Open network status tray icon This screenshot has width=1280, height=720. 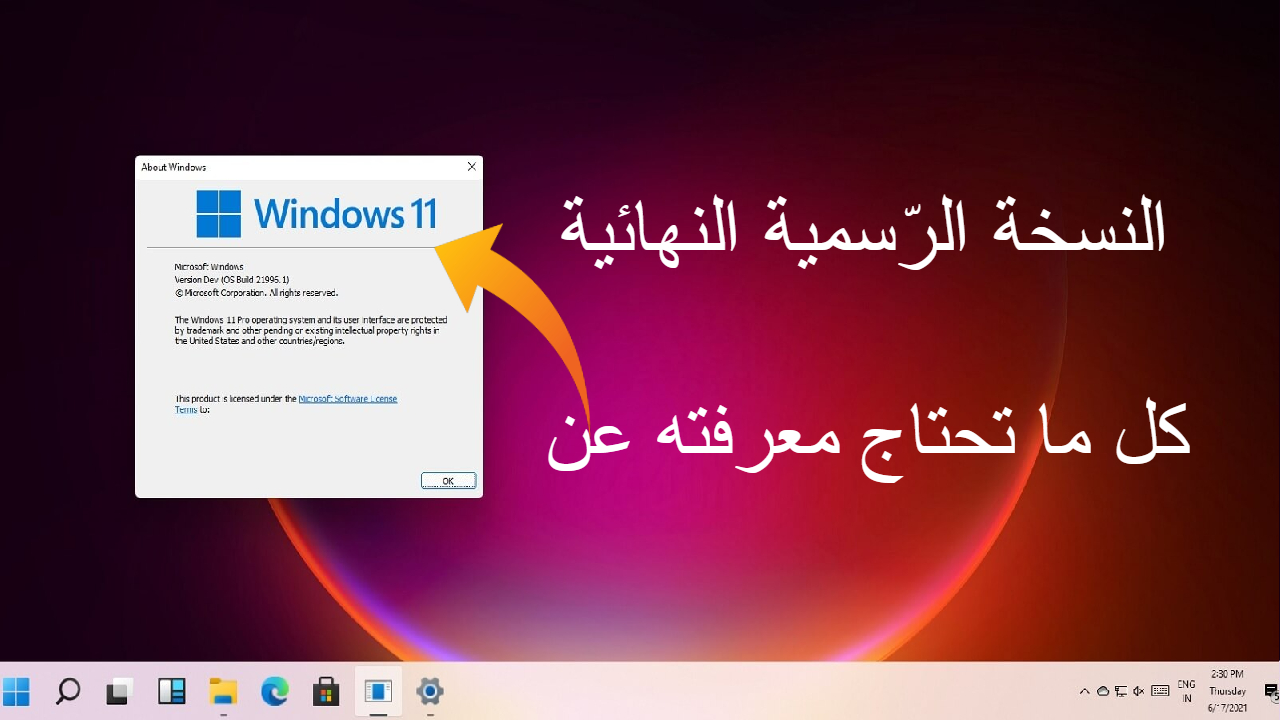(x=1120, y=691)
